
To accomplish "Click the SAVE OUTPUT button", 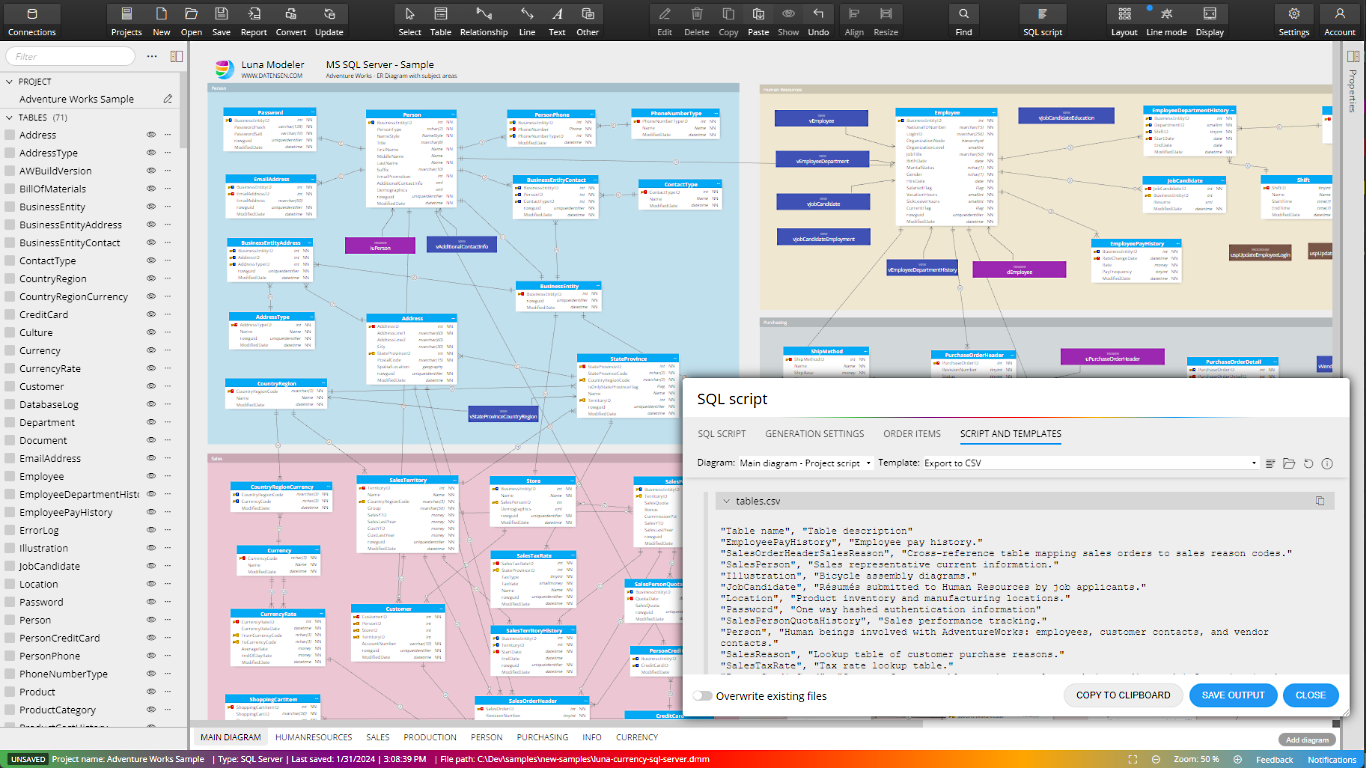I will coord(1232,695).
